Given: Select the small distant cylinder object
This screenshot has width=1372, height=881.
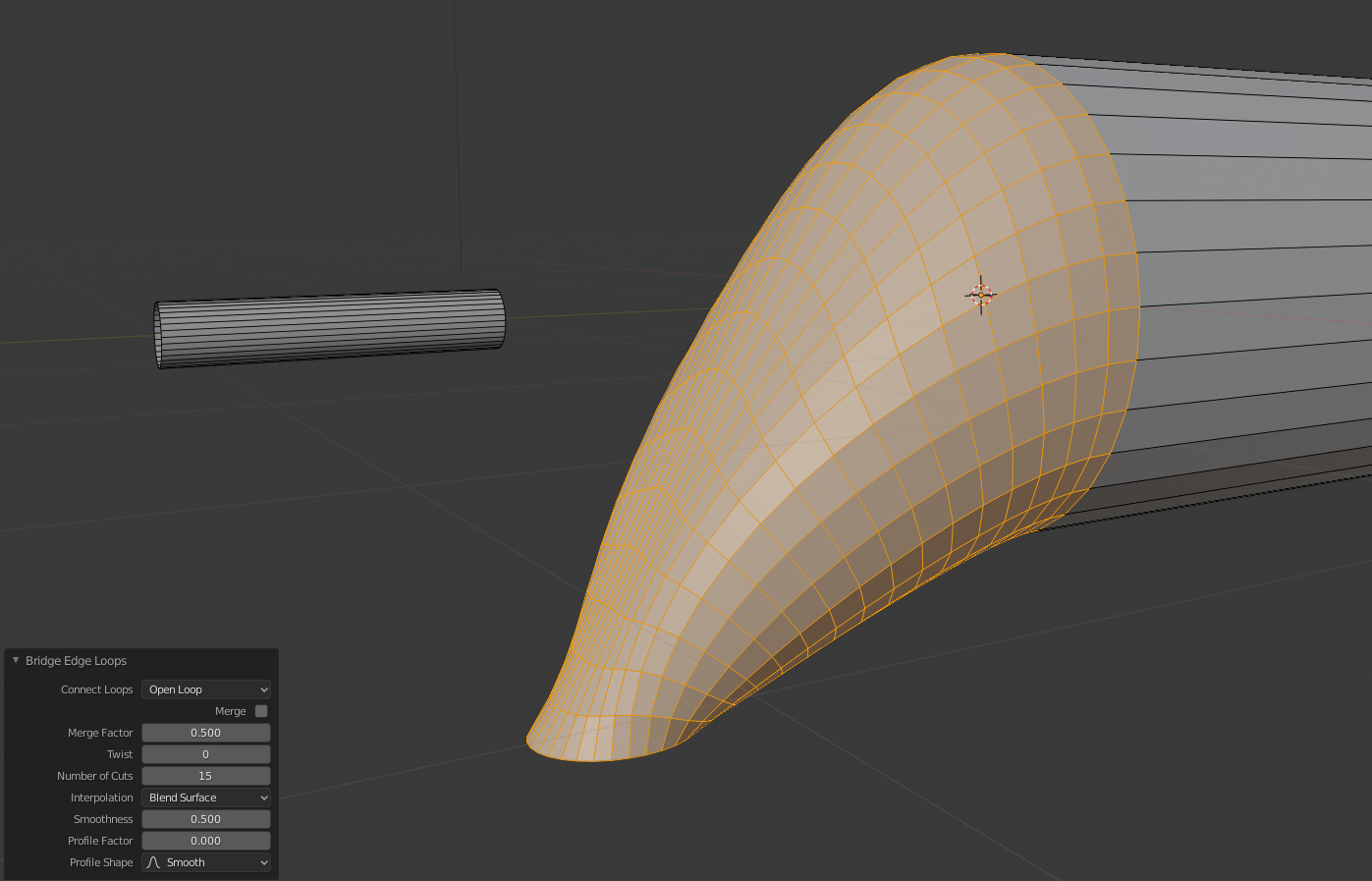Looking at the screenshot, I should (x=329, y=328).
